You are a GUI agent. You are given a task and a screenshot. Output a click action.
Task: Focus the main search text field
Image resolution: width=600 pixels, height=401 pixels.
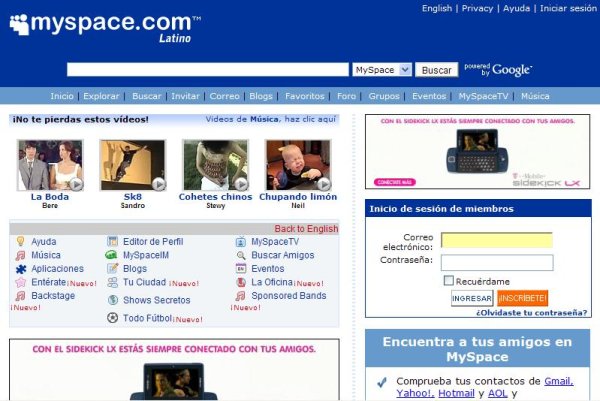click(208, 70)
